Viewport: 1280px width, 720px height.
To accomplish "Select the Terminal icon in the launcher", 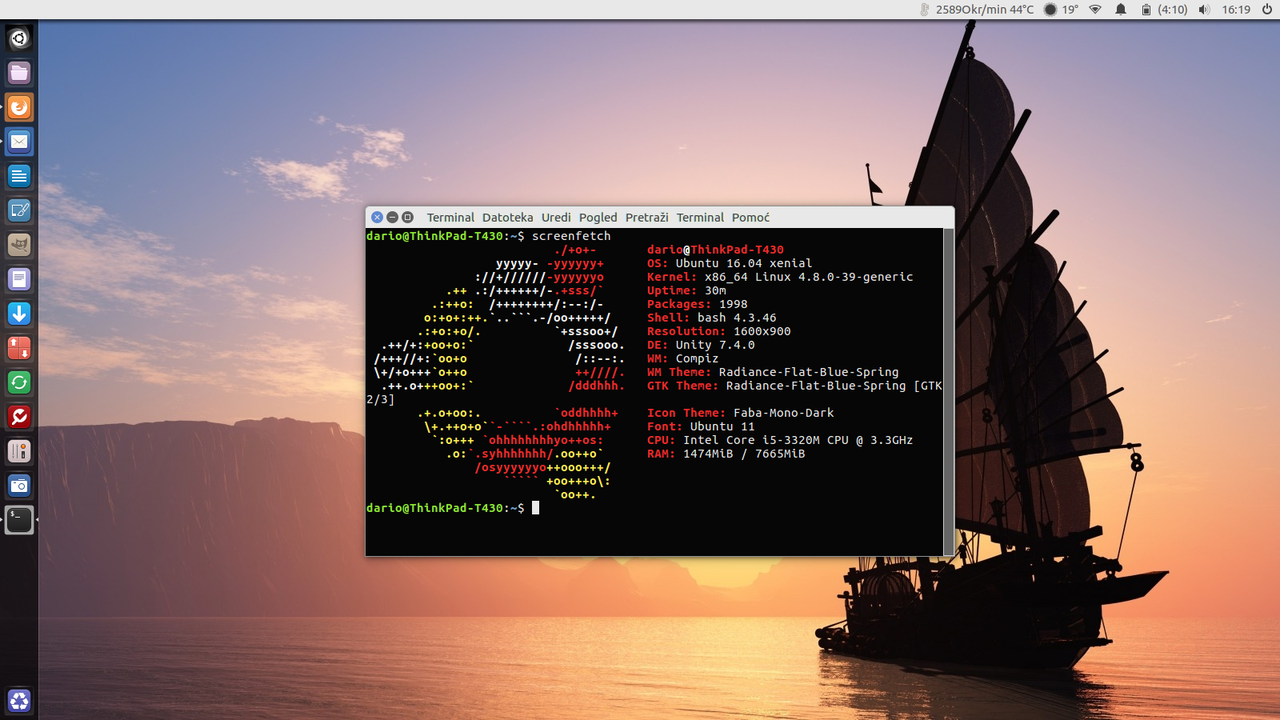I will (x=19, y=520).
